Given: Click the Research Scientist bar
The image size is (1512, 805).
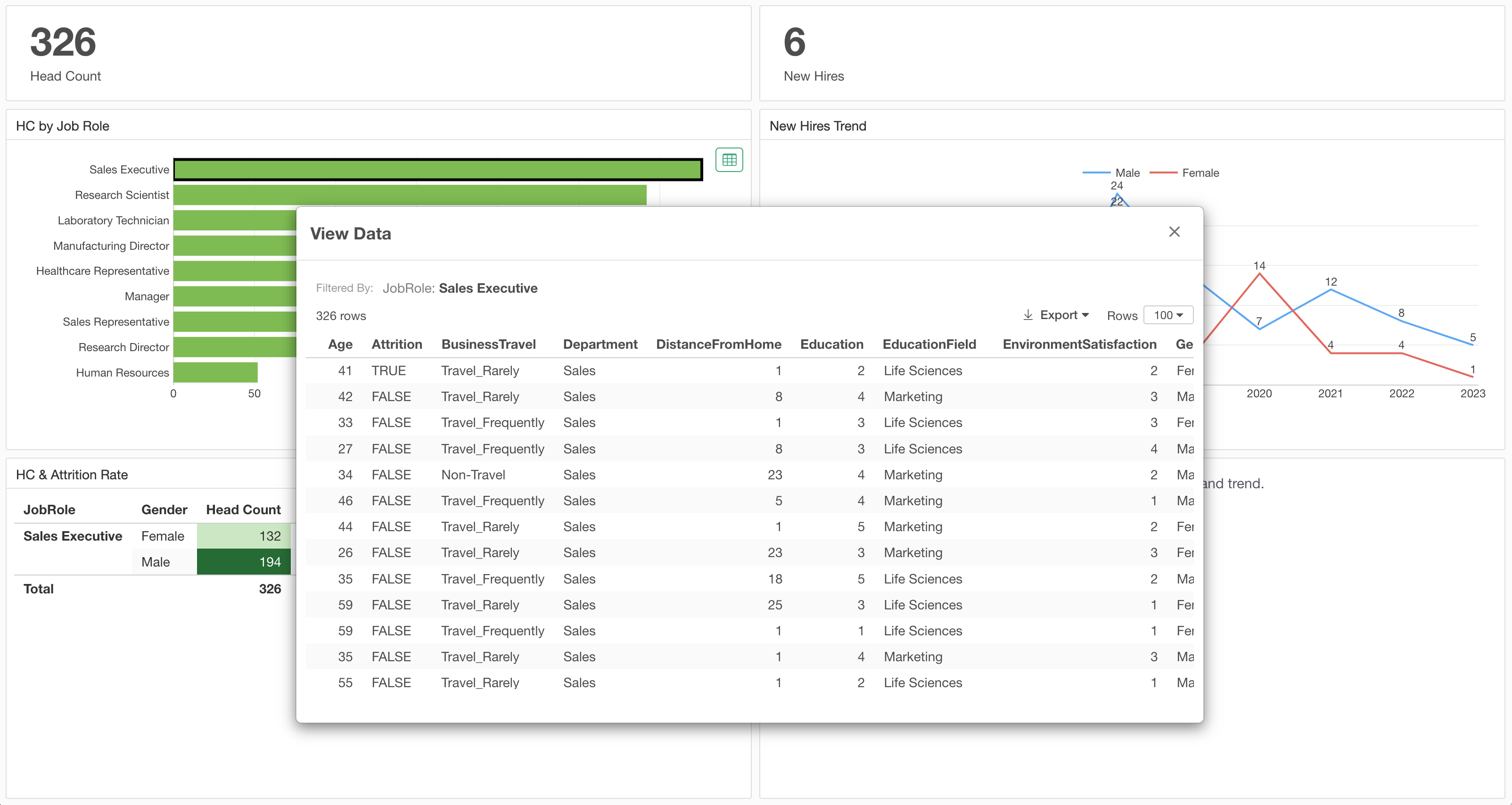Looking at the screenshot, I should [x=410, y=195].
